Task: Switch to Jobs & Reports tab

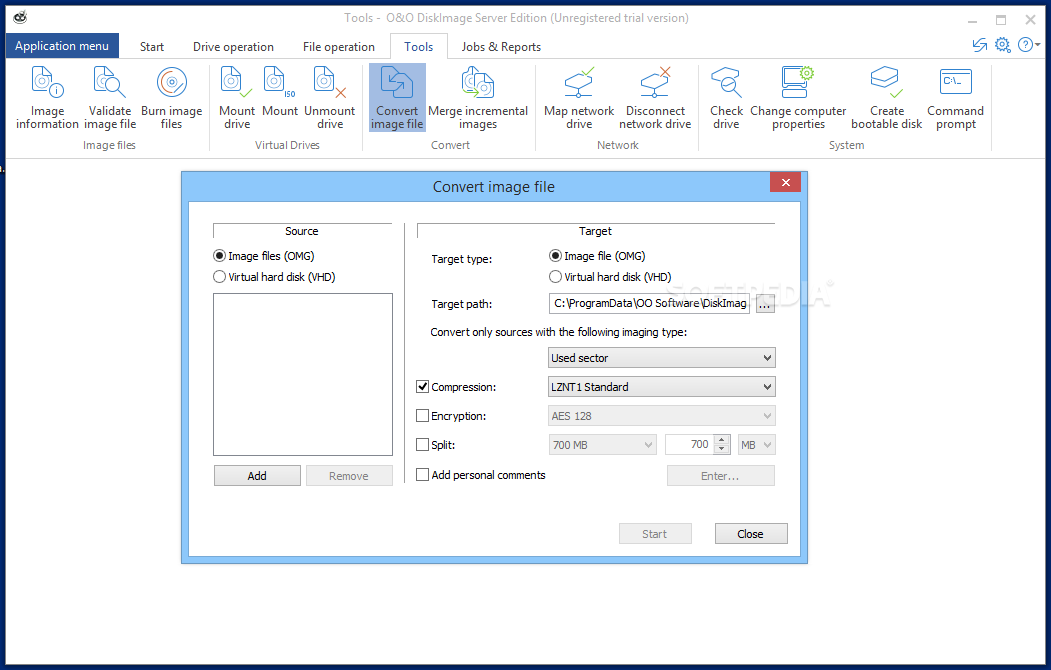Action: point(501,47)
